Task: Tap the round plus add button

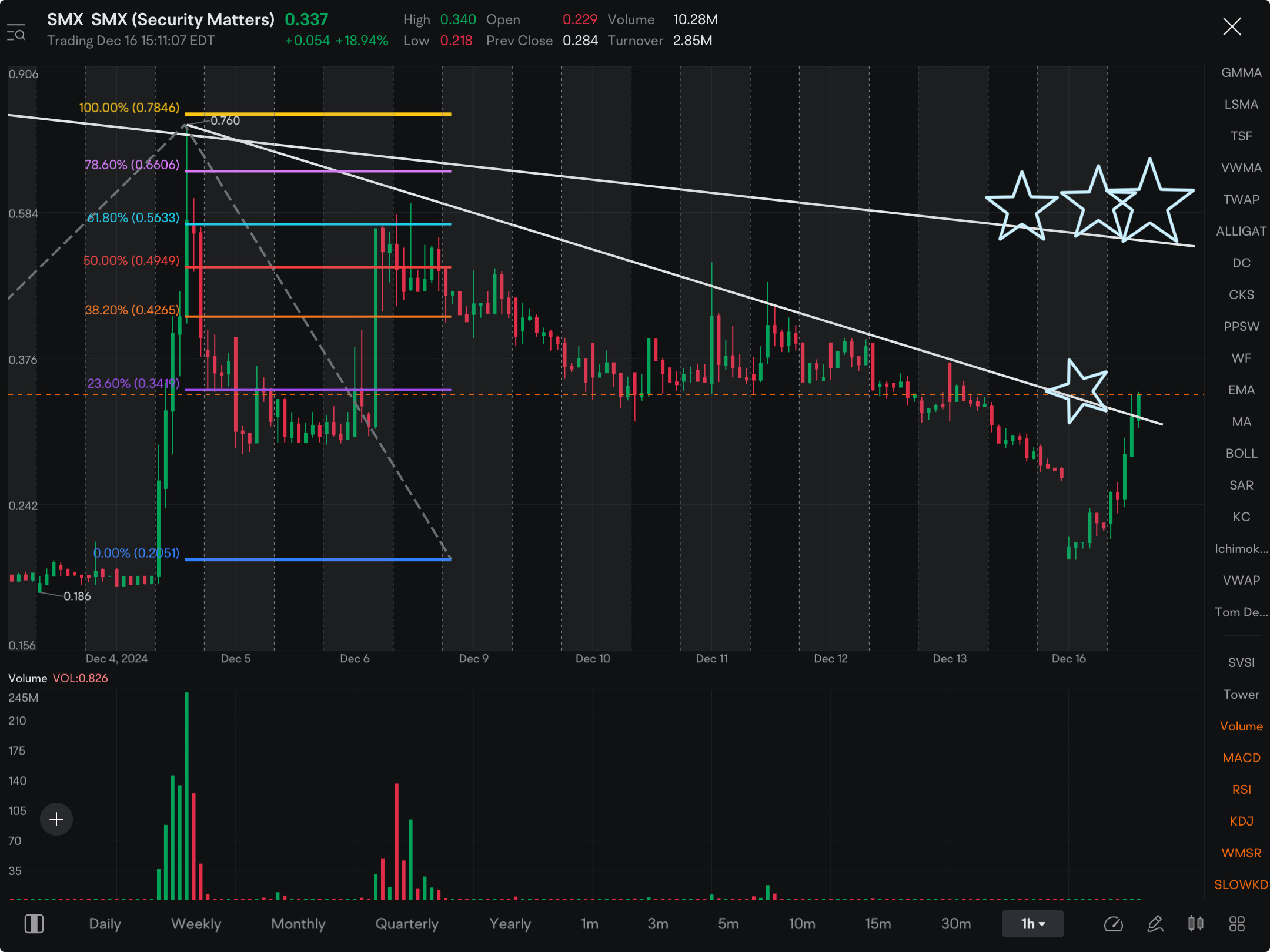Action: 56,819
